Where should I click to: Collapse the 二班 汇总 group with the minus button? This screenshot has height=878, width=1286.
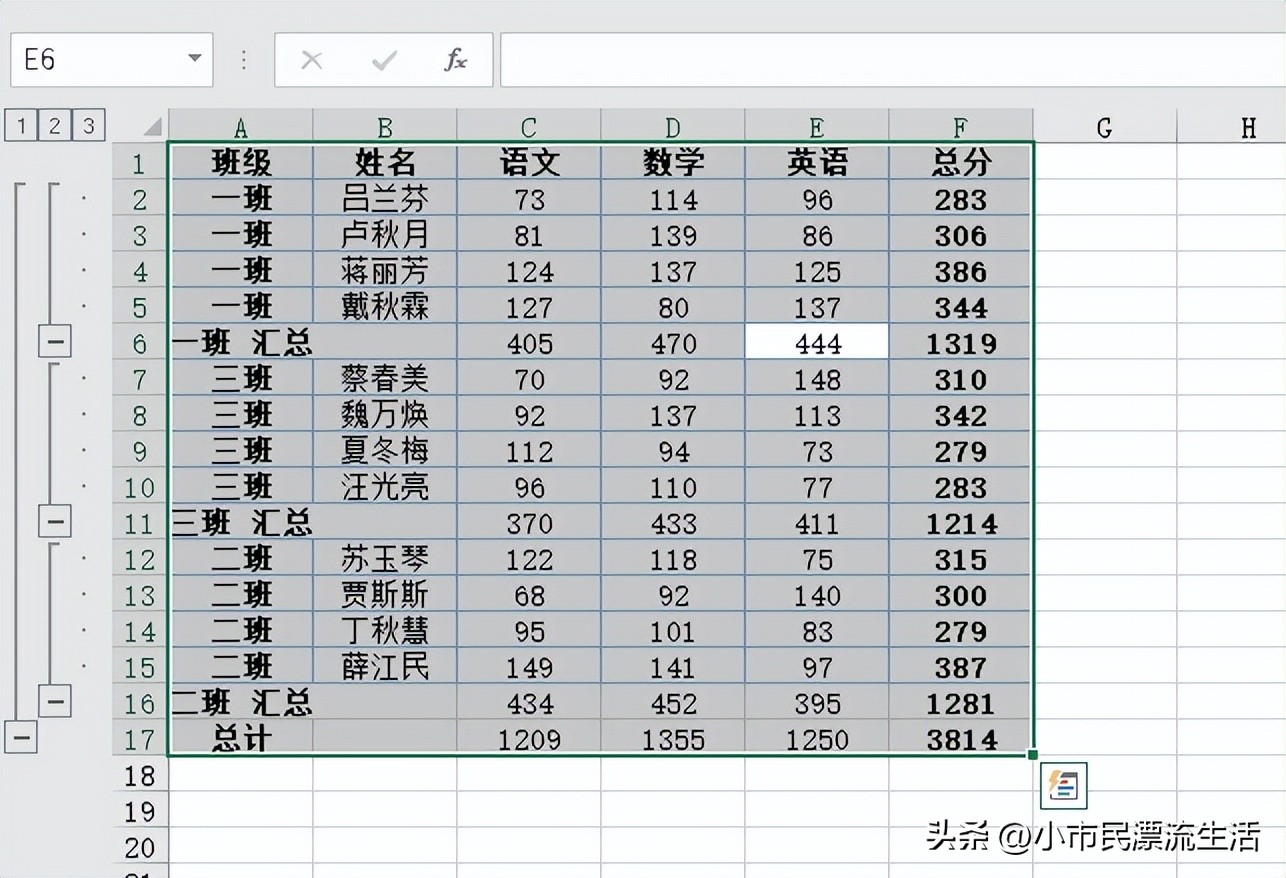coord(56,701)
